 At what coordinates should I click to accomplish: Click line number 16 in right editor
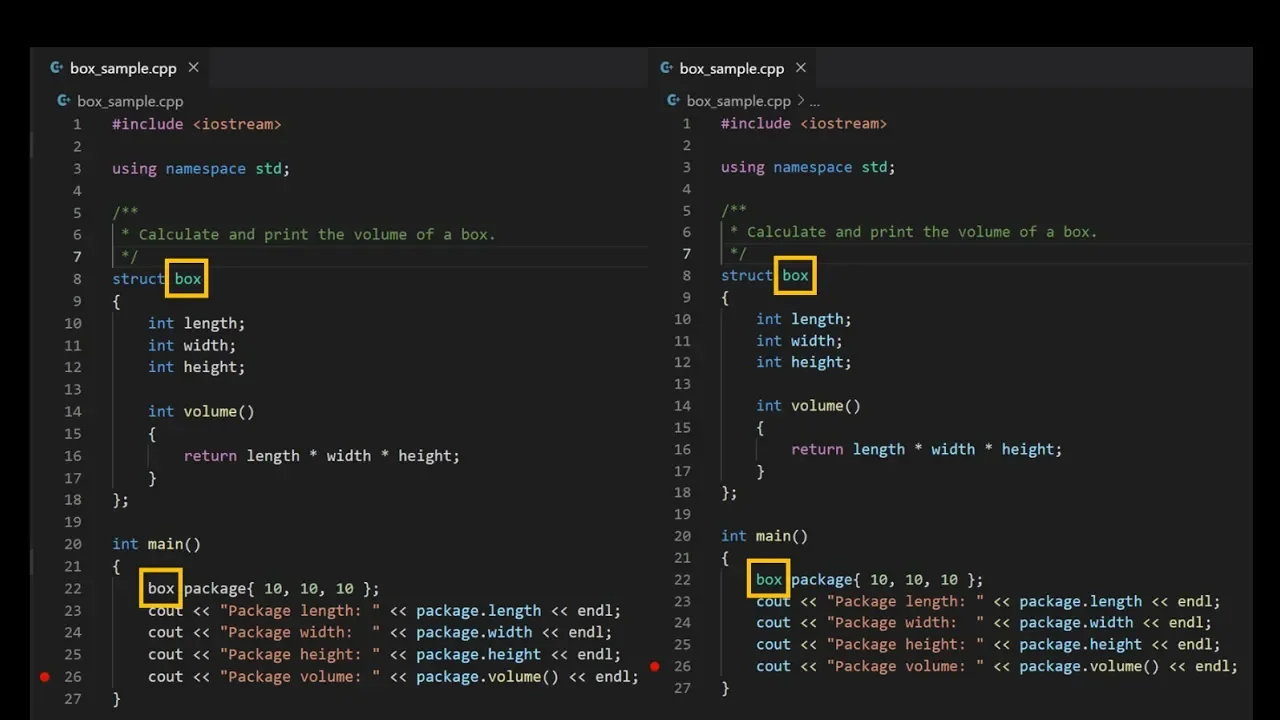(682, 449)
